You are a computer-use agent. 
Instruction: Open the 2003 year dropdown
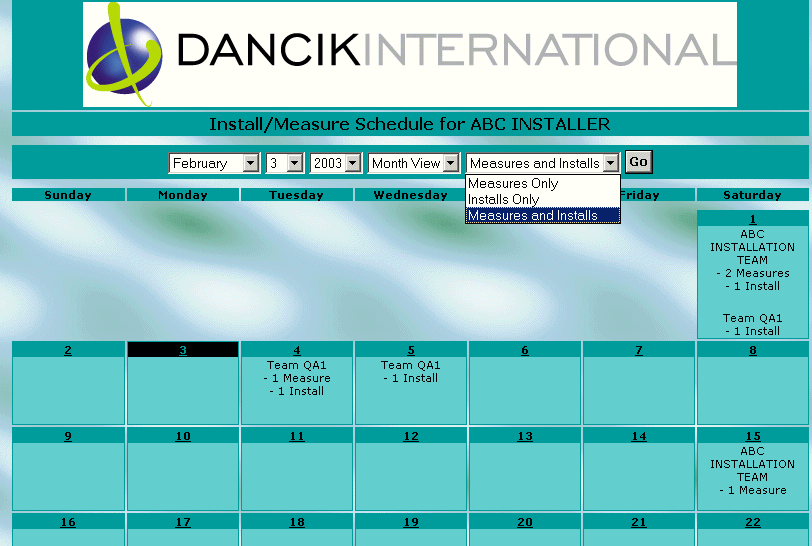click(335, 163)
